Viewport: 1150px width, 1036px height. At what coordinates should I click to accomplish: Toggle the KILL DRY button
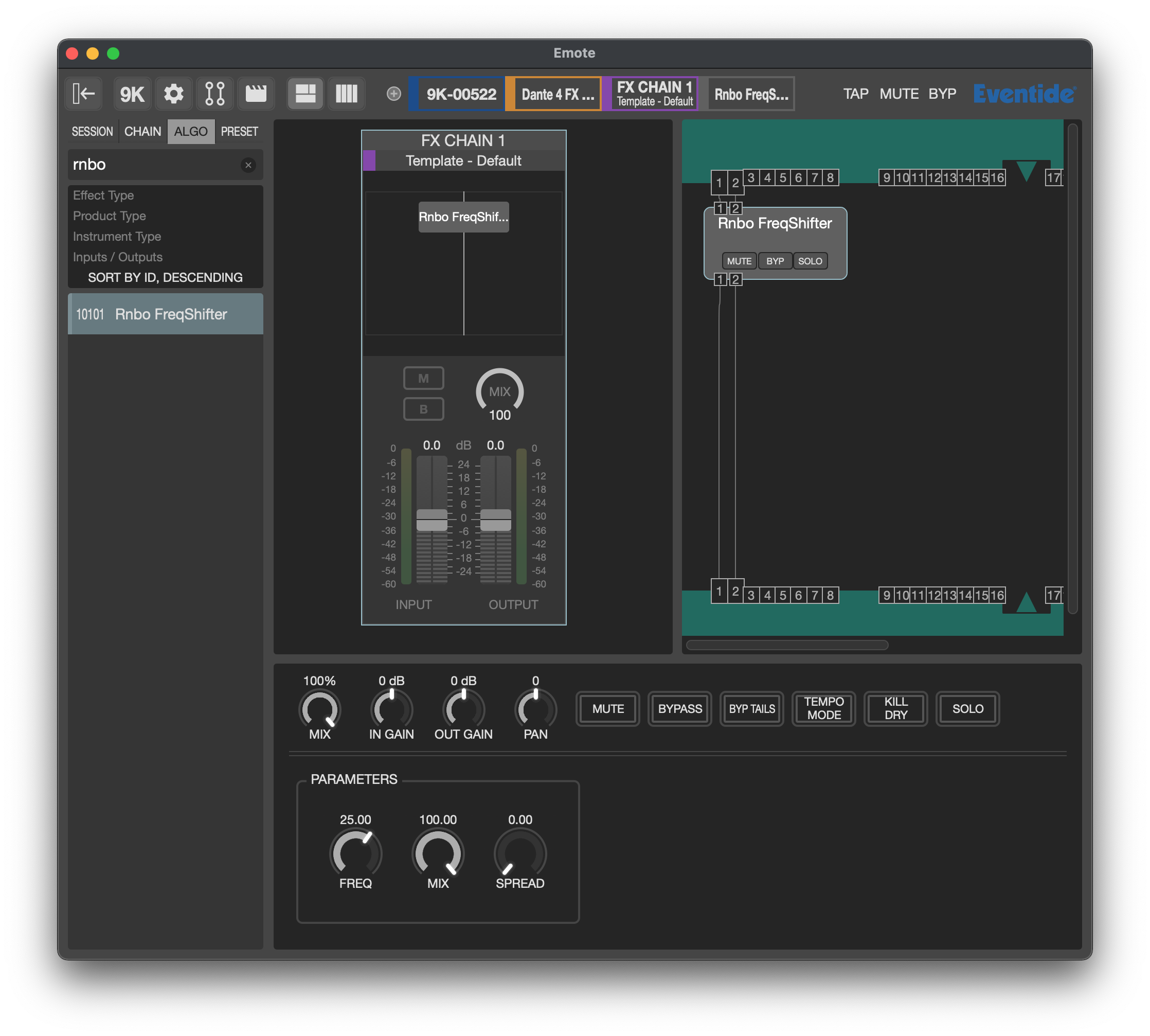(x=895, y=709)
